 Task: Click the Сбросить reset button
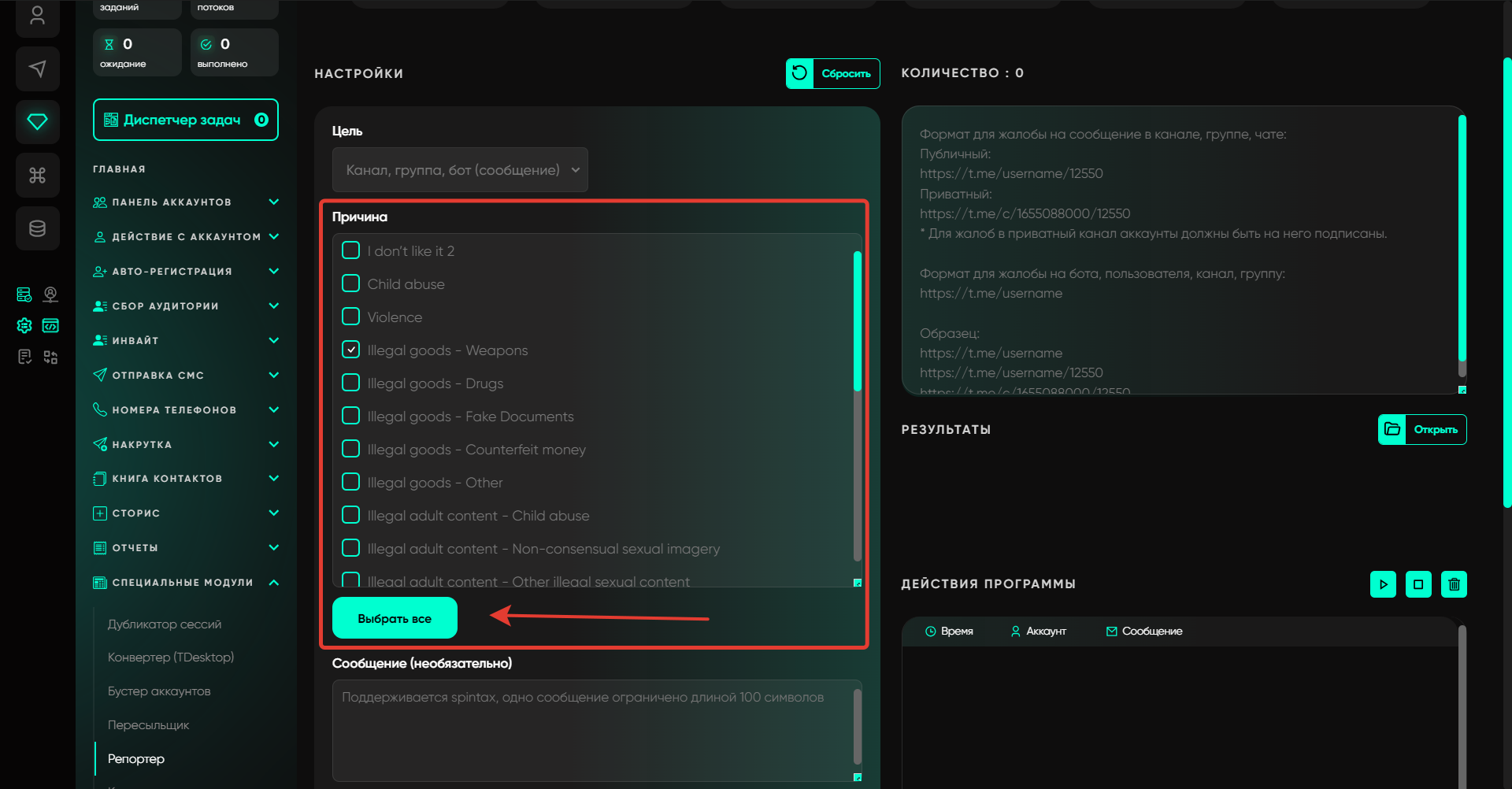(x=832, y=73)
